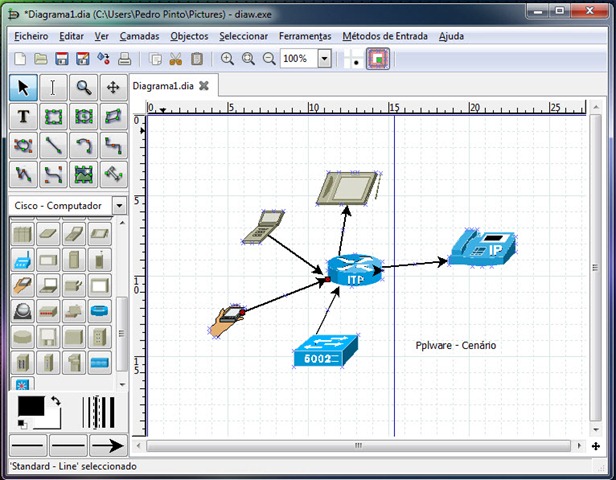Screen dimensions: 616x480
Task: Select the Box shape tool
Action: coord(53,116)
